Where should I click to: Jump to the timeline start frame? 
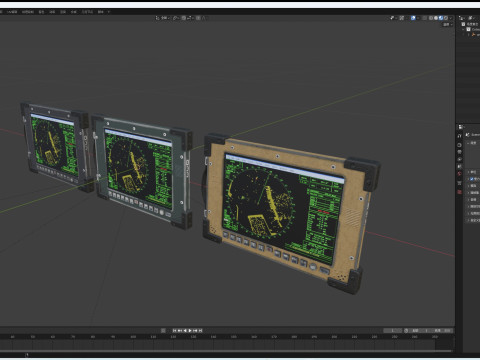click(174, 330)
